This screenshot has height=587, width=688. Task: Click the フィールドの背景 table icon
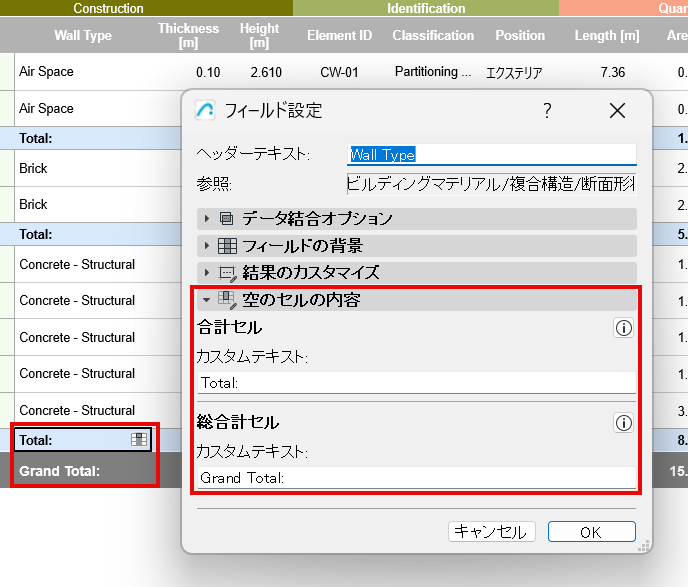(227, 246)
